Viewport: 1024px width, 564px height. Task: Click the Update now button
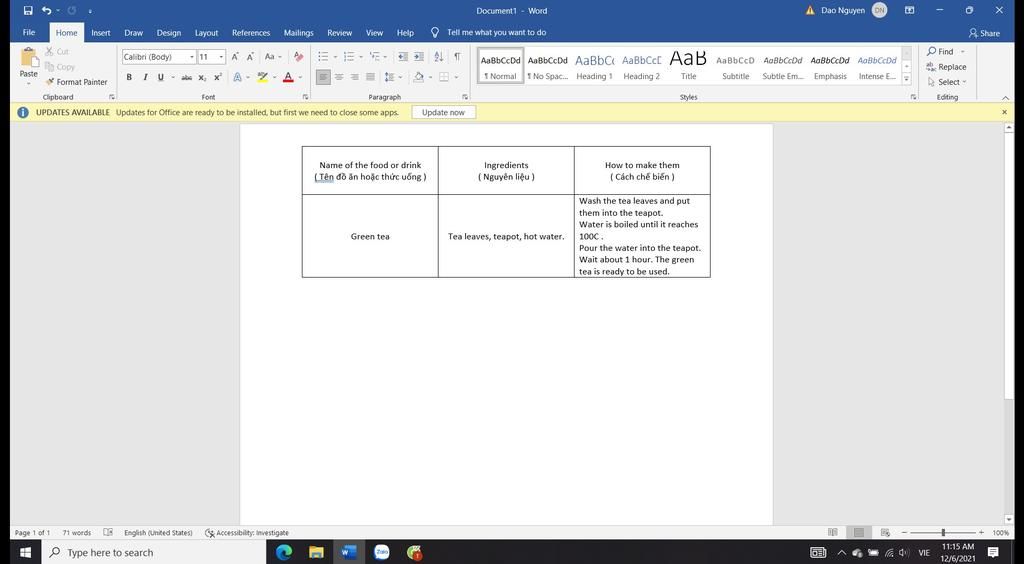click(x=443, y=112)
